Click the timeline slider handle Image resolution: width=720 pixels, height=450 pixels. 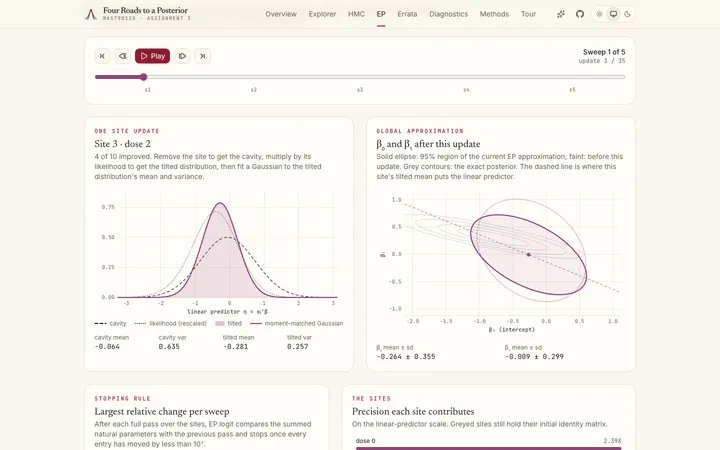click(x=144, y=77)
